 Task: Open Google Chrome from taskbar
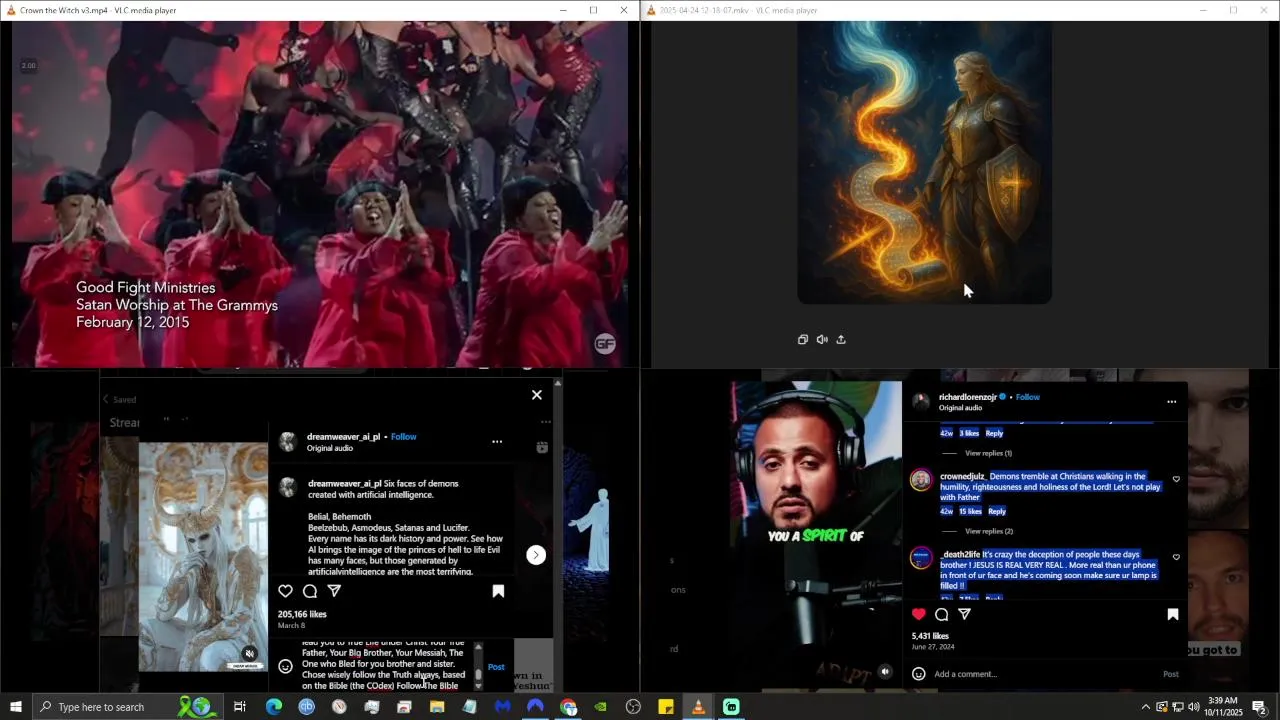568,707
